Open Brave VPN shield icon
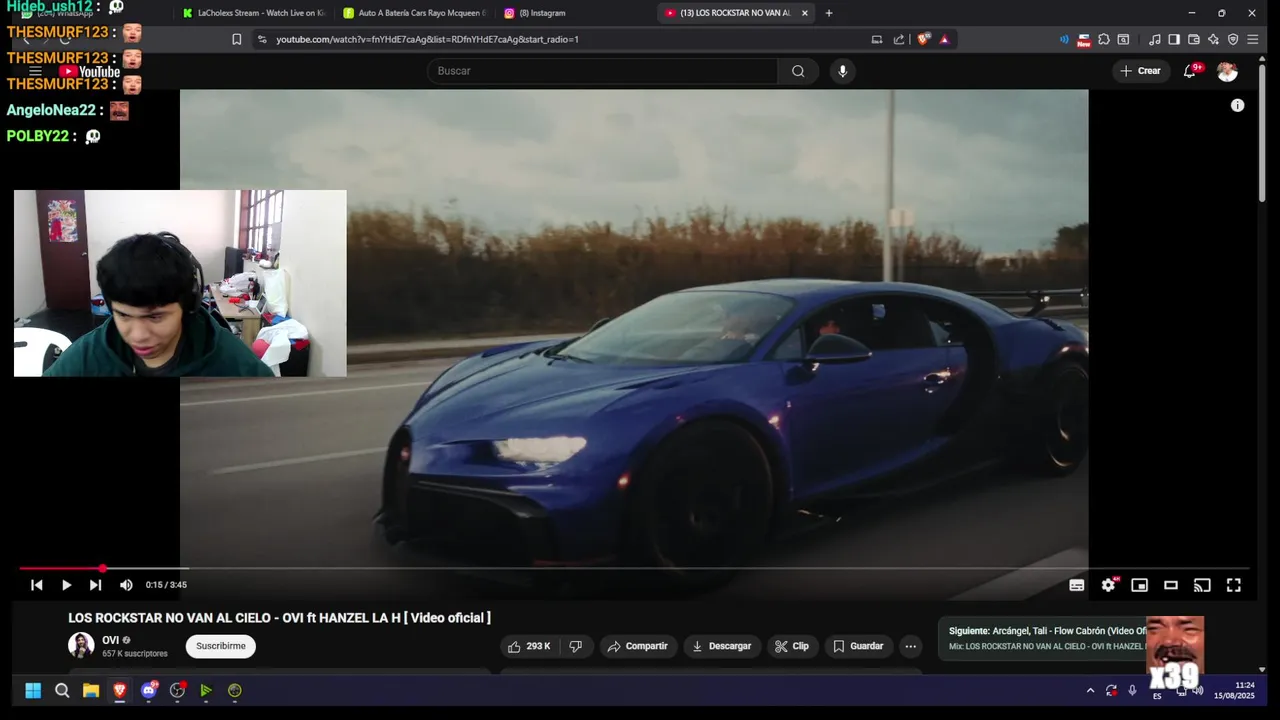Screen dimensions: 1280x720 click(x=1233, y=39)
